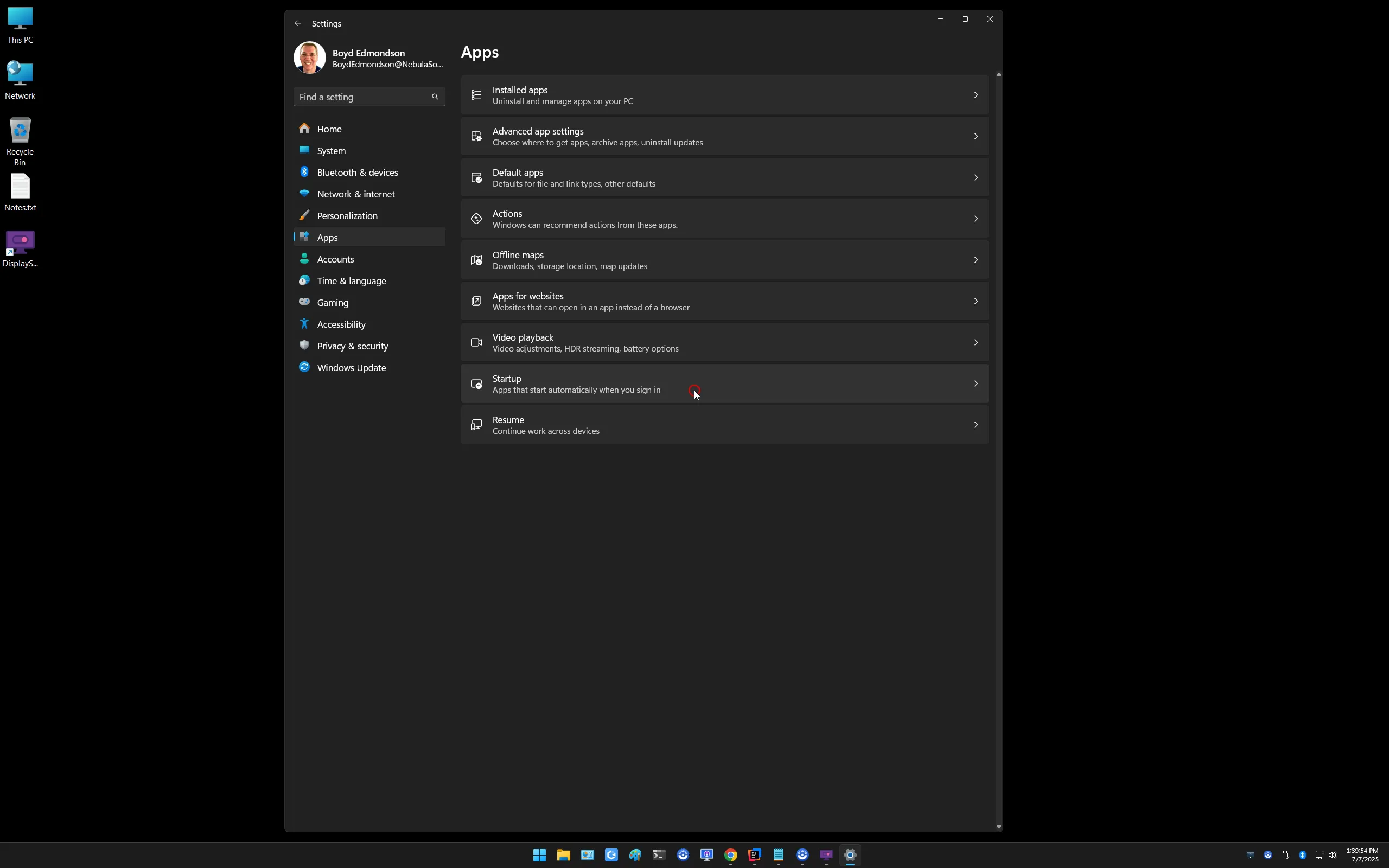This screenshot has width=1389, height=868.
Task: Open Network & internet settings
Action: click(369, 195)
